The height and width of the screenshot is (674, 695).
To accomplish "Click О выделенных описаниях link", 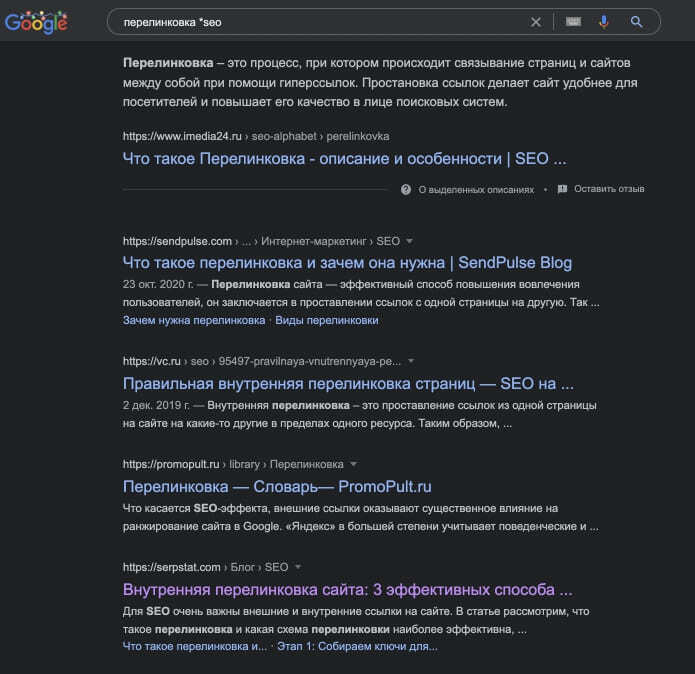I will 476,190.
